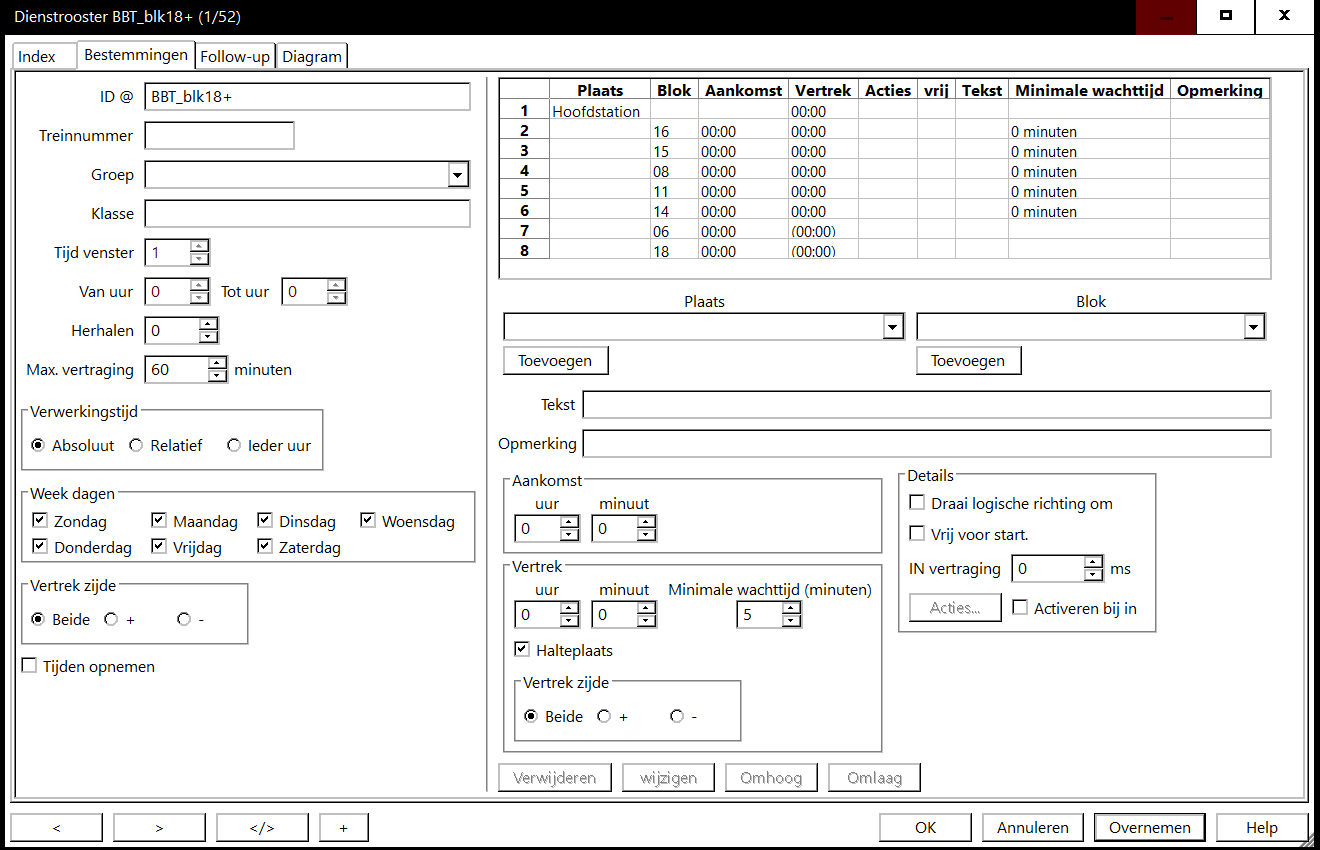Image resolution: width=1320 pixels, height=850 pixels.
Task: Go to previous schedule with < button
Action: pyautogui.click(x=56, y=827)
